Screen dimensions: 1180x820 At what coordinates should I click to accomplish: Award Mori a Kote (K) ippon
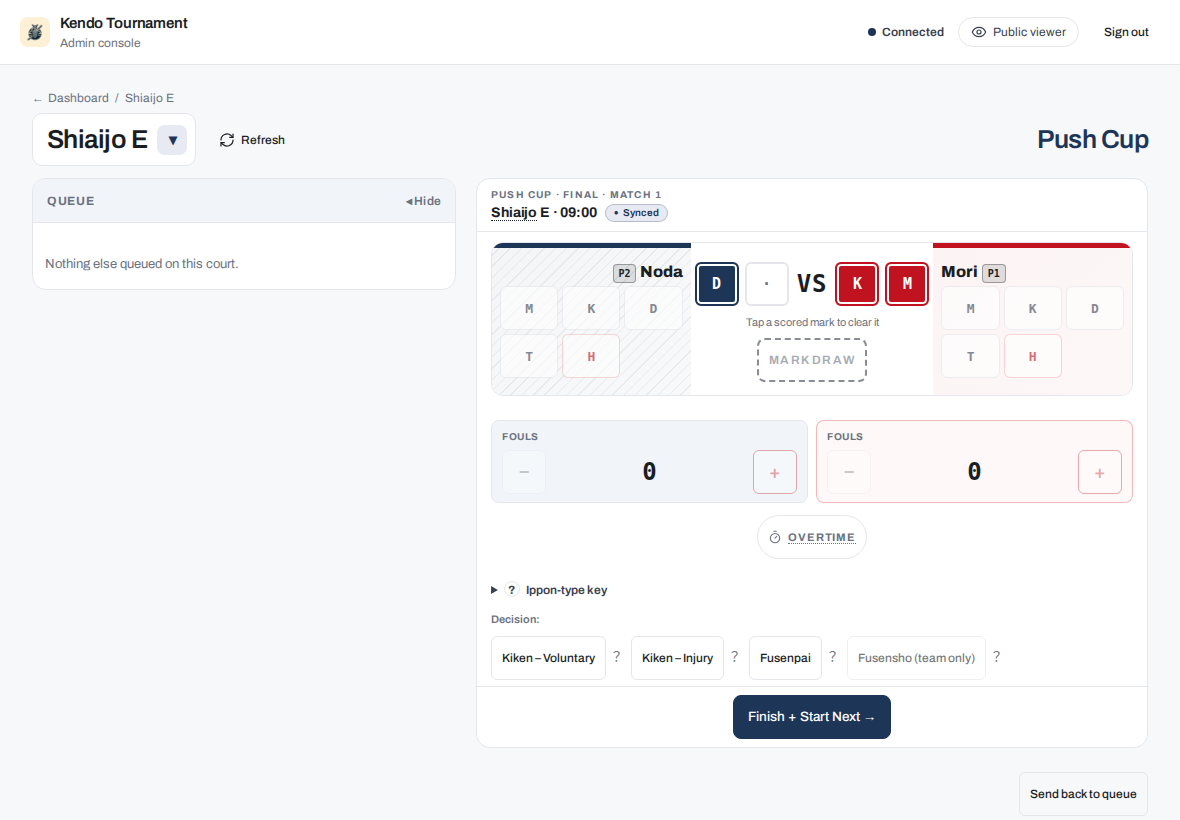click(x=1032, y=308)
